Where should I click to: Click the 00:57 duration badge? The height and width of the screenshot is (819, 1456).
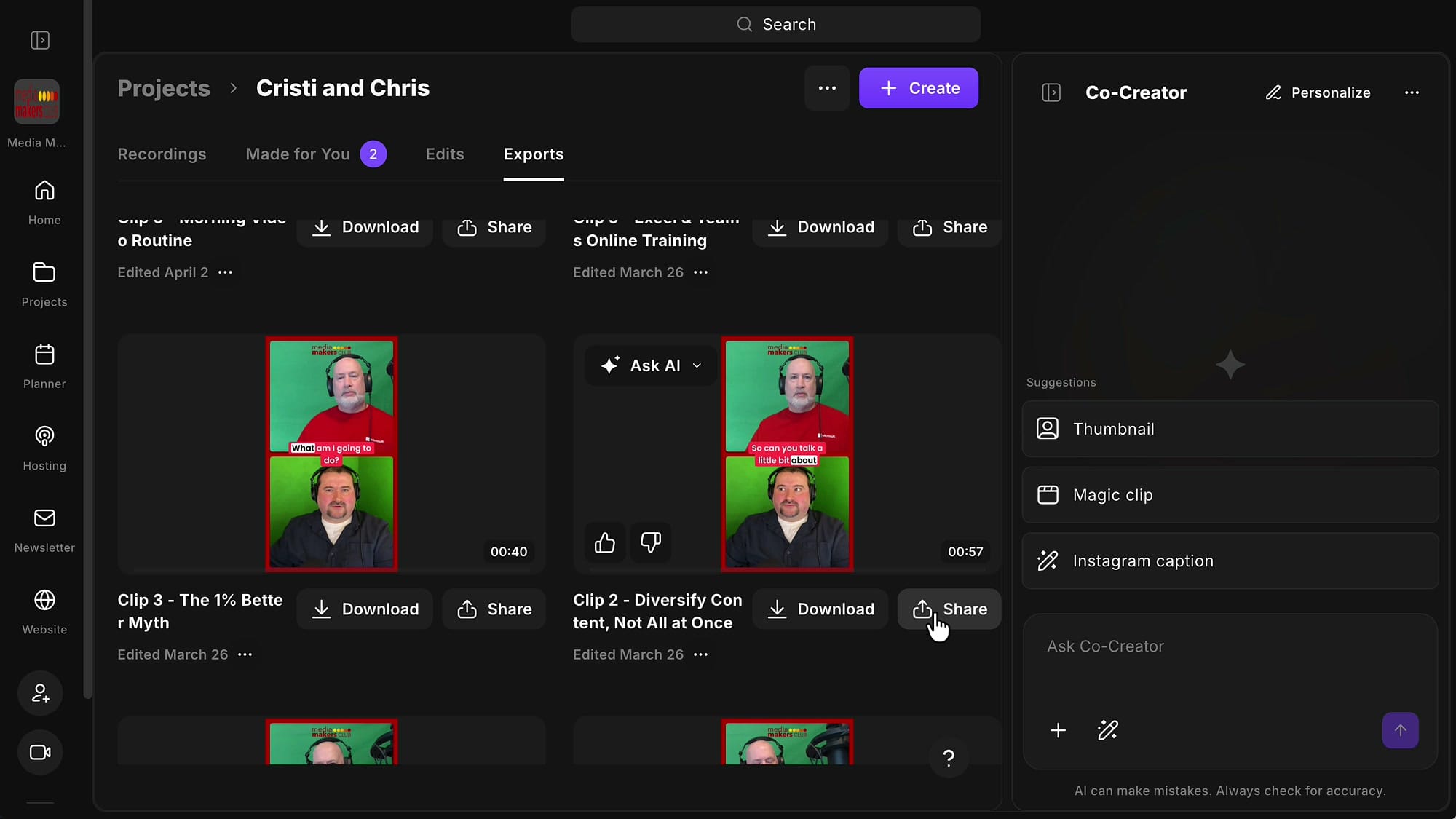(x=965, y=552)
